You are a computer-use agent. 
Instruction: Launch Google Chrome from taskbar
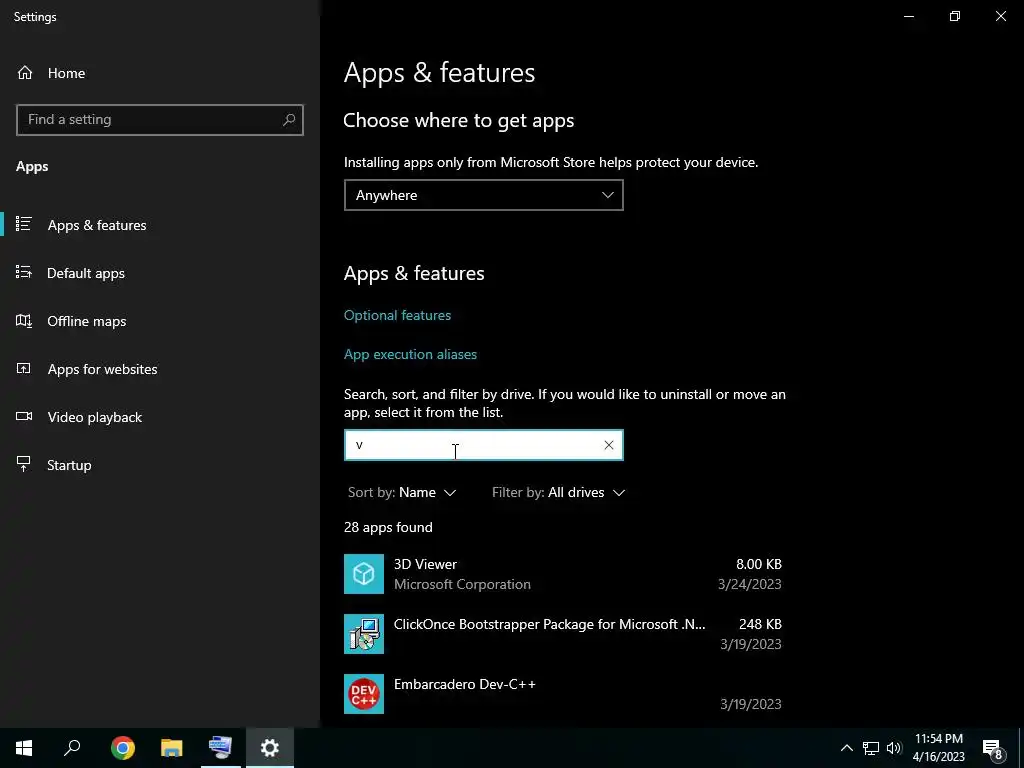click(x=123, y=748)
